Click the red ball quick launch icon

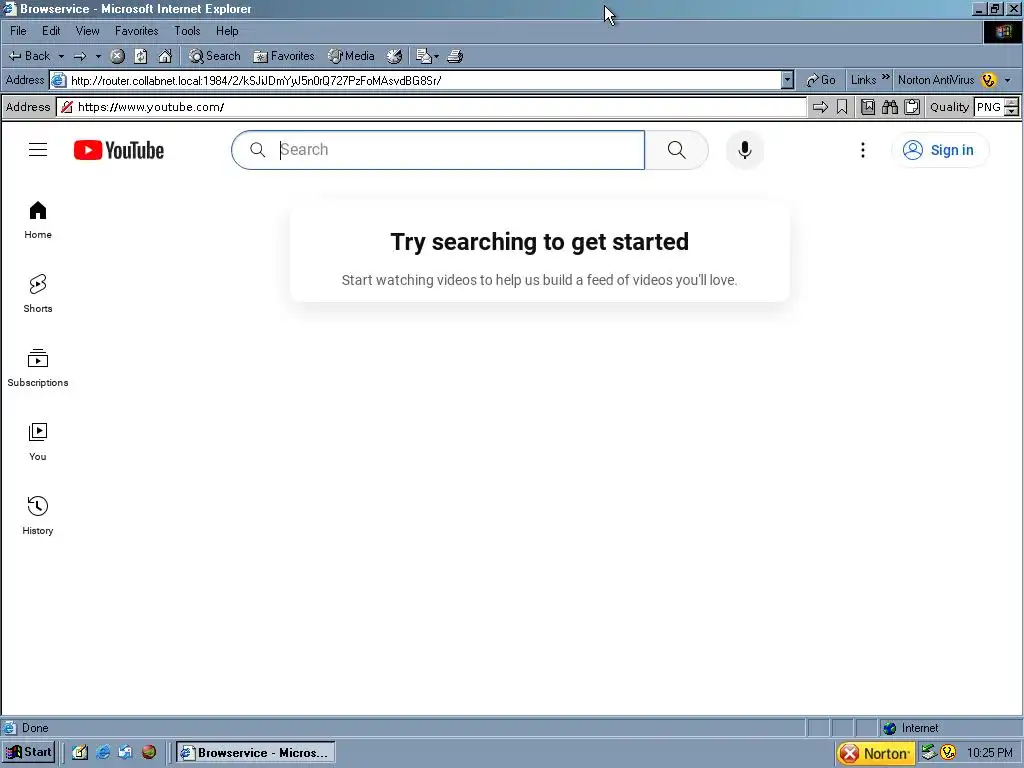149,752
